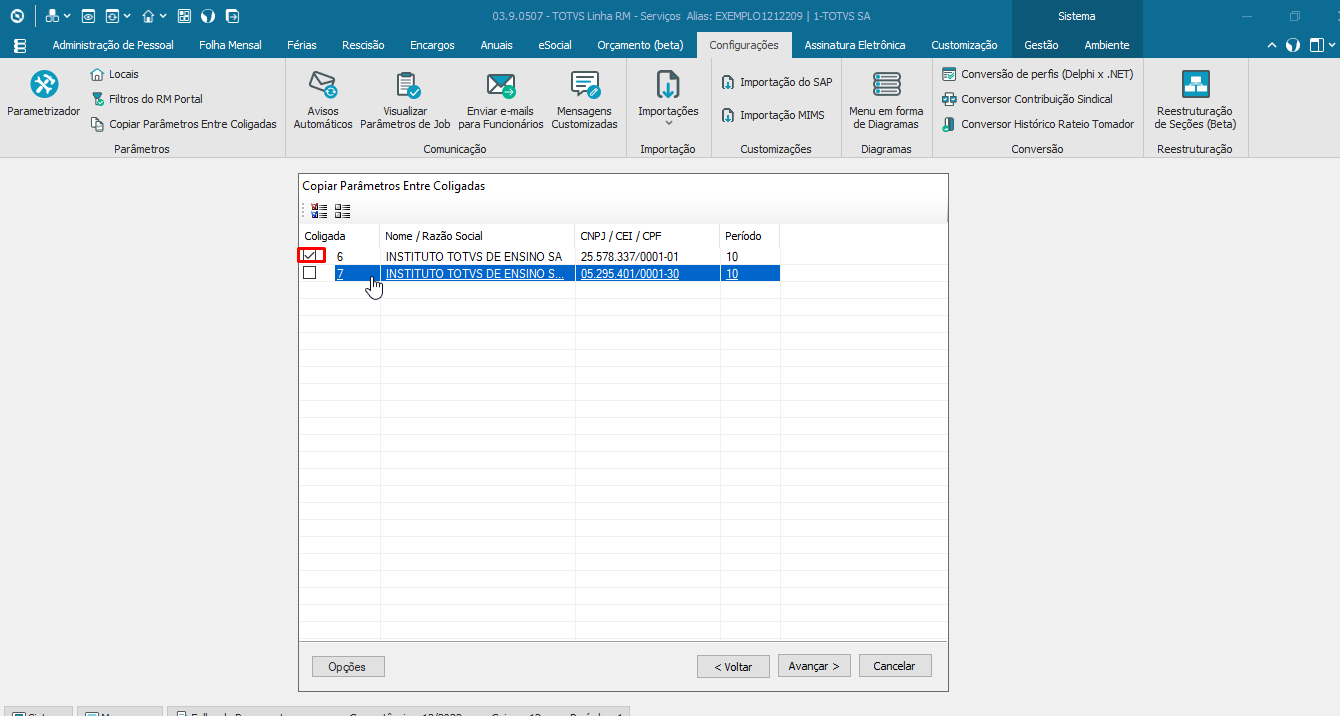Click the four-squares grid icon in title bar

point(184,16)
